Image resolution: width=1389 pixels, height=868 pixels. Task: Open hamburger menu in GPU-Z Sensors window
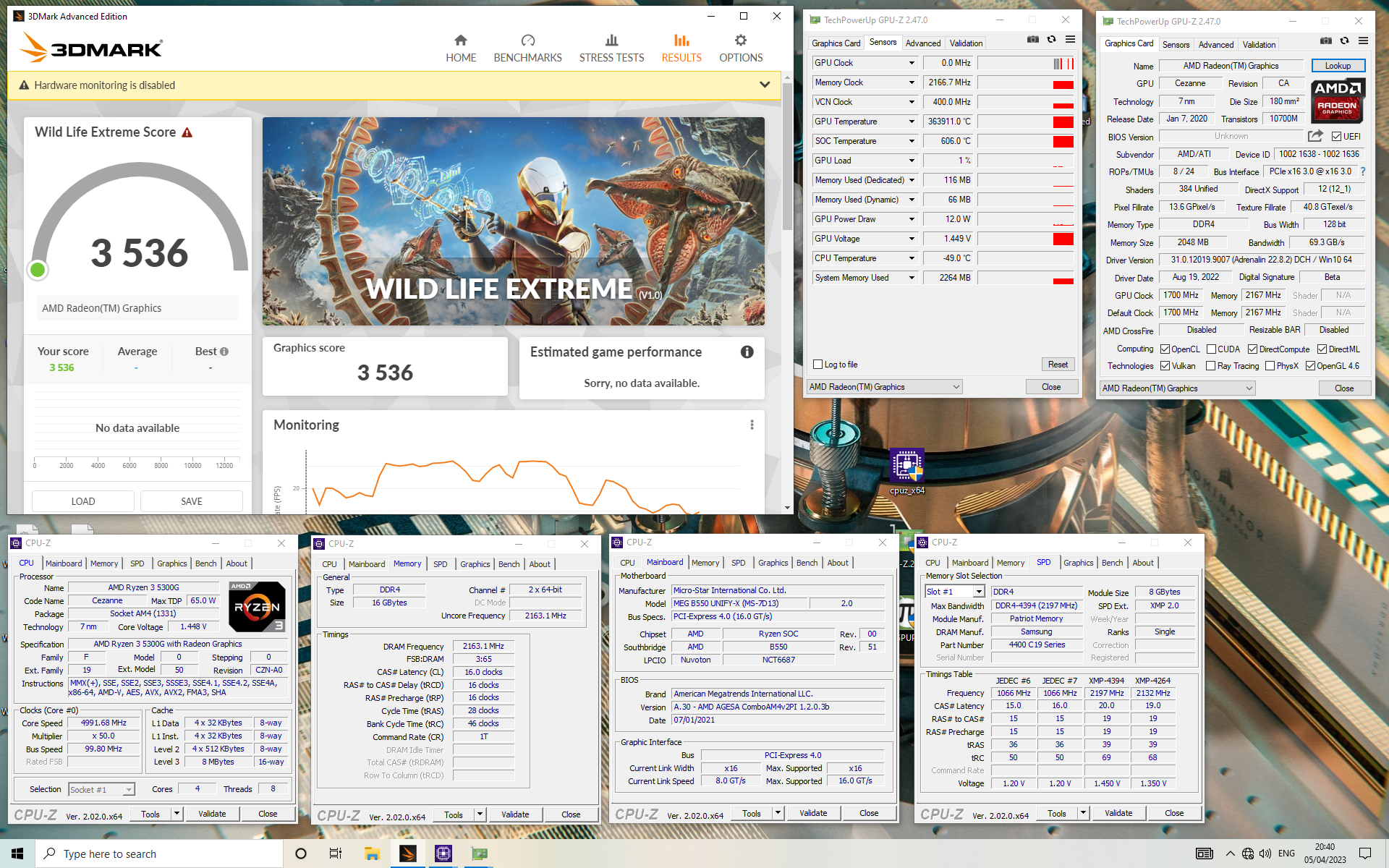[x=1071, y=40]
